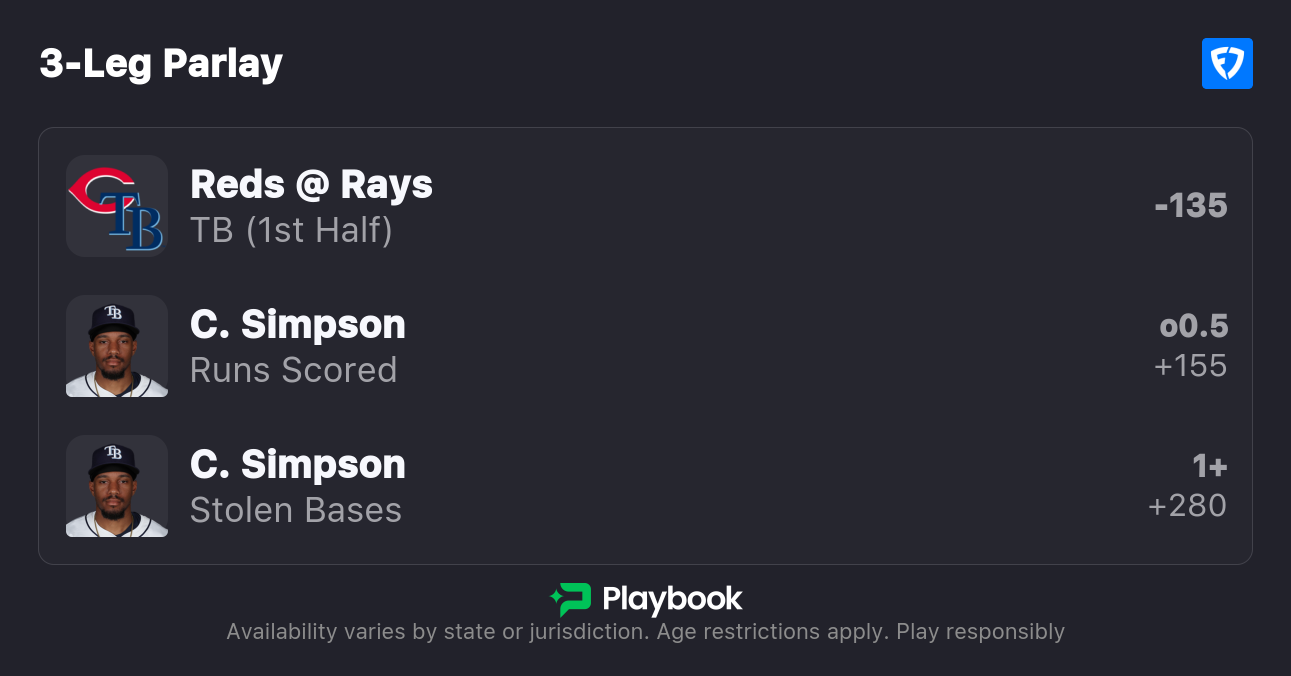Select the "Reds @ Rays" matchup name
Image resolution: width=1291 pixels, height=676 pixels.
point(311,185)
